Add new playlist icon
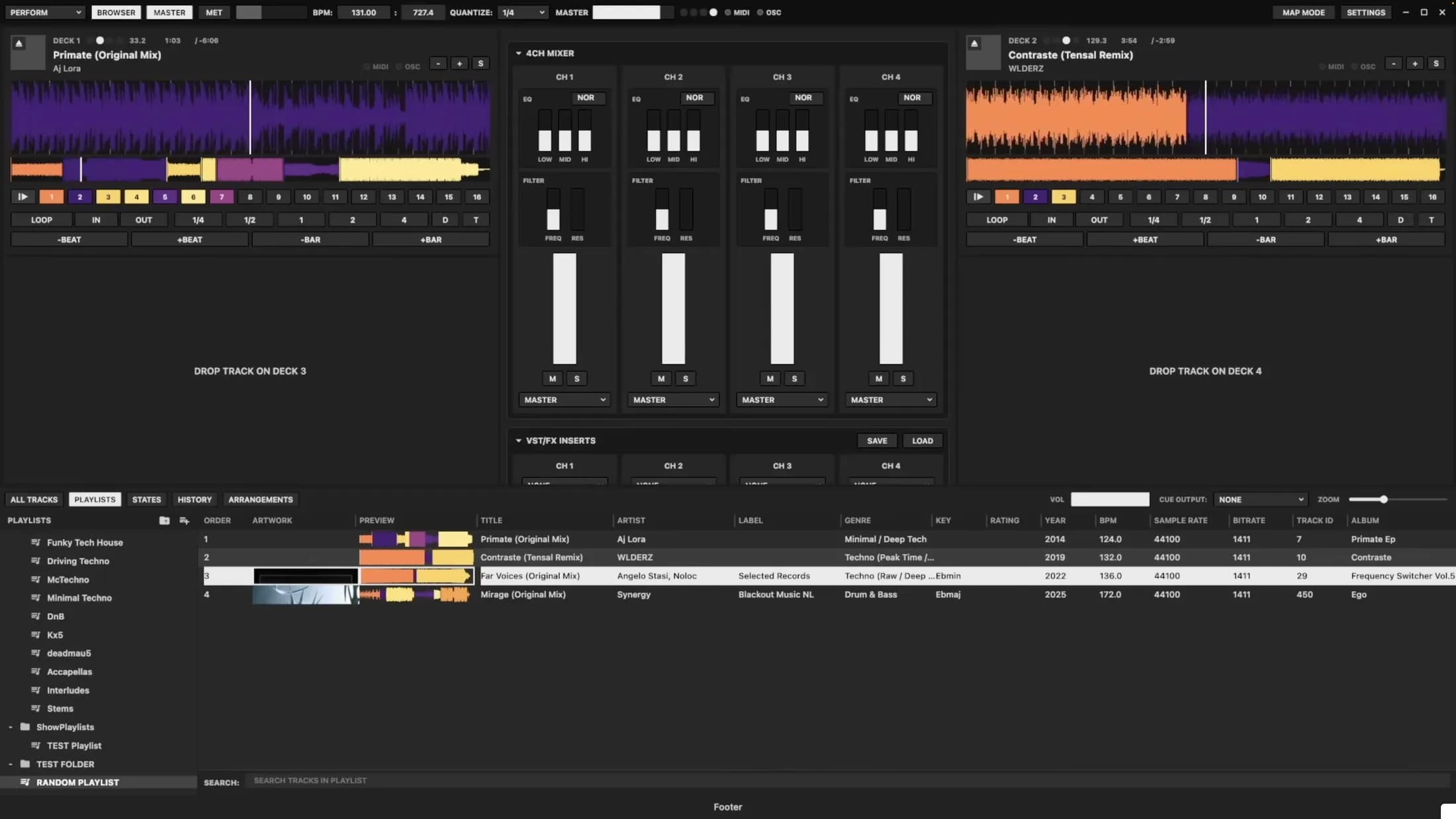 (184, 521)
